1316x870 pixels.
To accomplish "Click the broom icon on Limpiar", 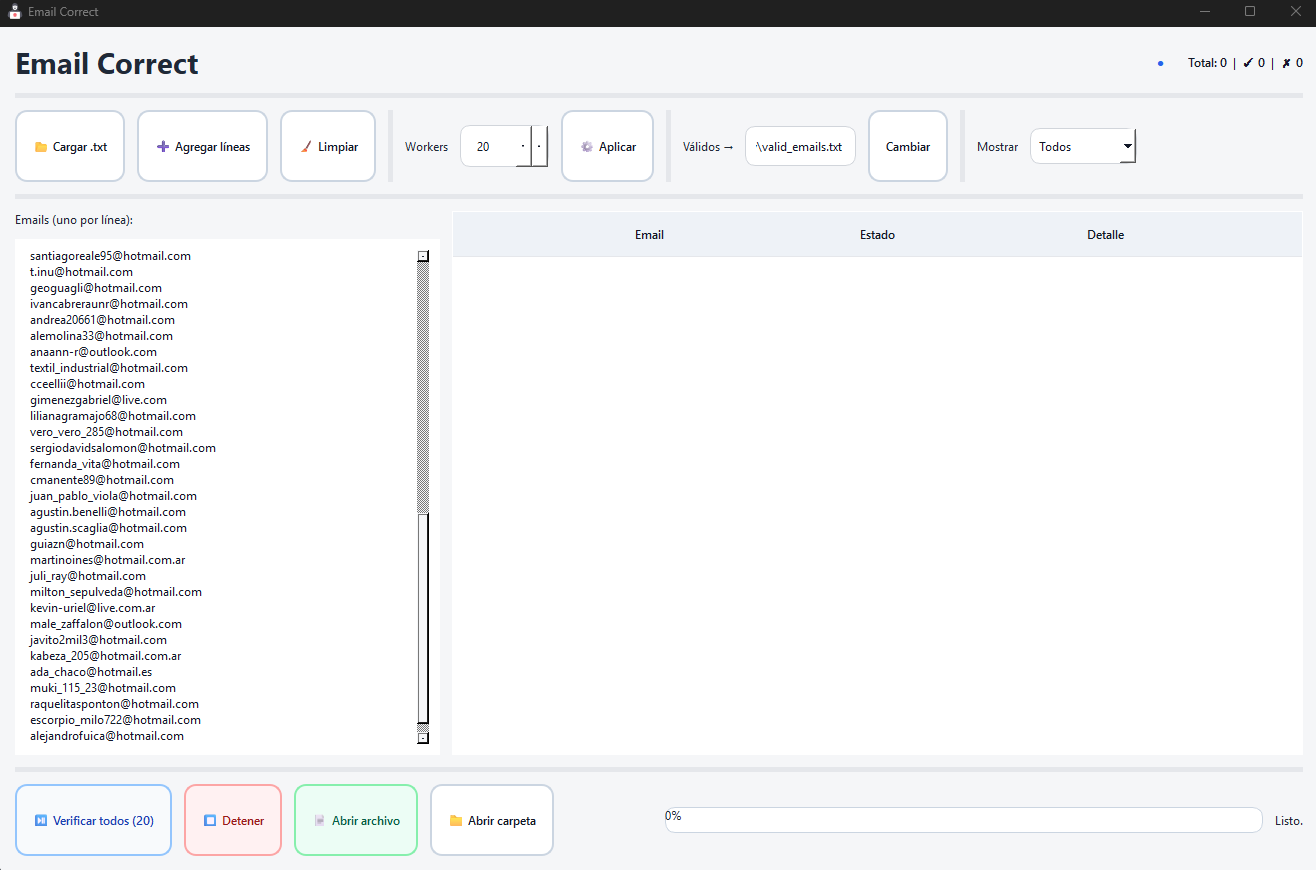I will (x=306, y=147).
